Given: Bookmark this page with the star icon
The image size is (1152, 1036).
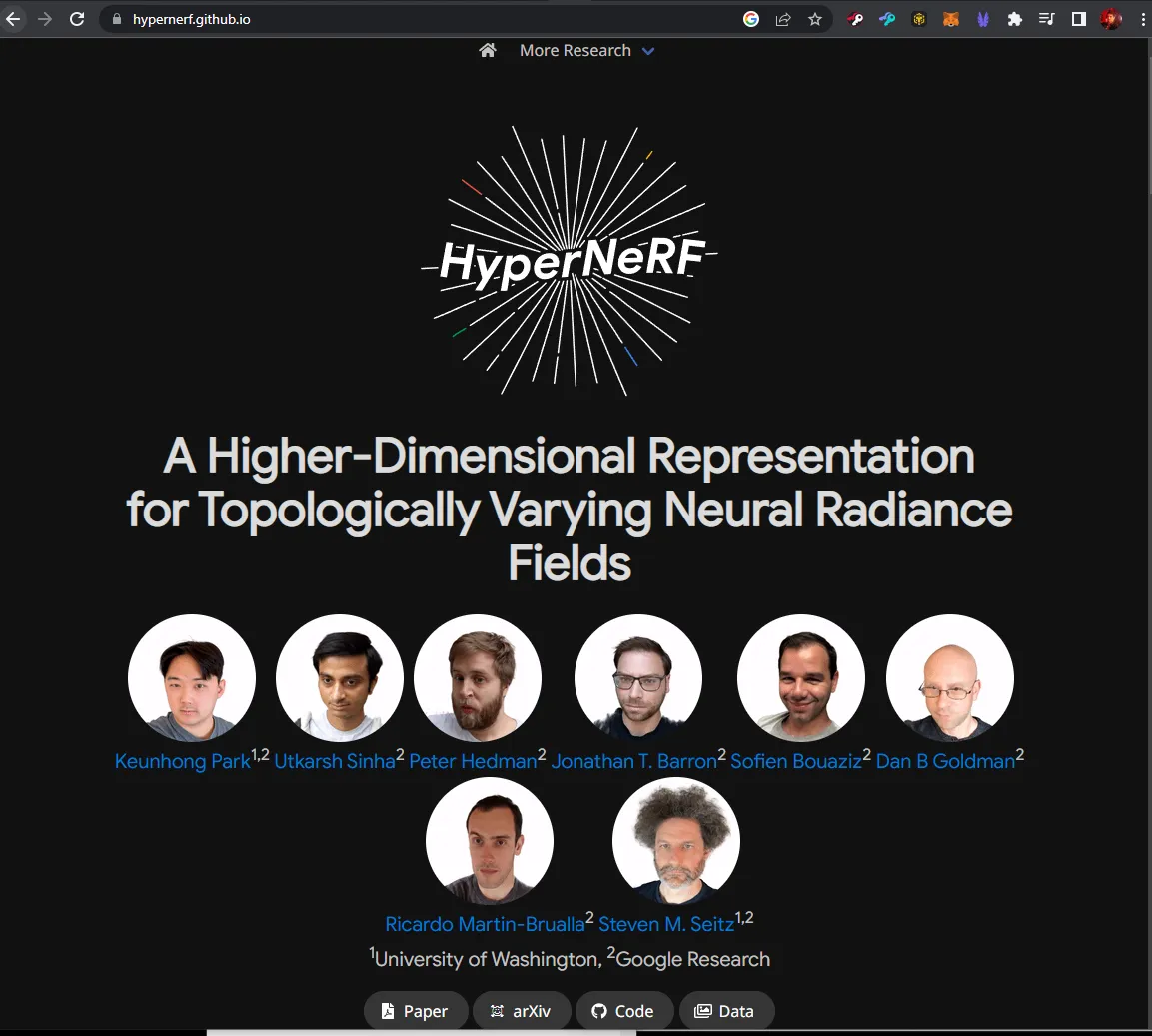Looking at the screenshot, I should coord(814,19).
